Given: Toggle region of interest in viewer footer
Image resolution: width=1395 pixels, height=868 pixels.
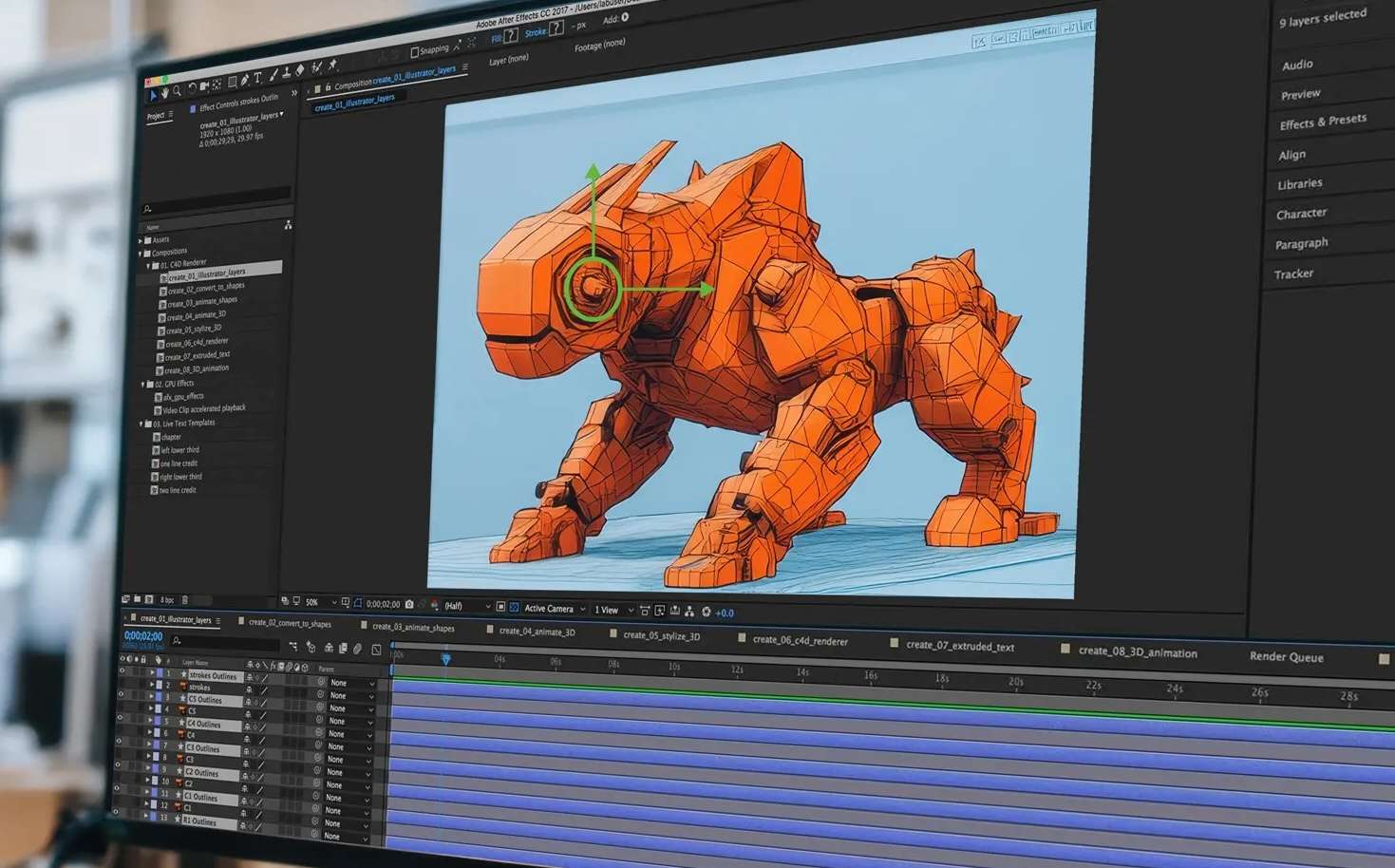Looking at the screenshot, I should 500,606.
